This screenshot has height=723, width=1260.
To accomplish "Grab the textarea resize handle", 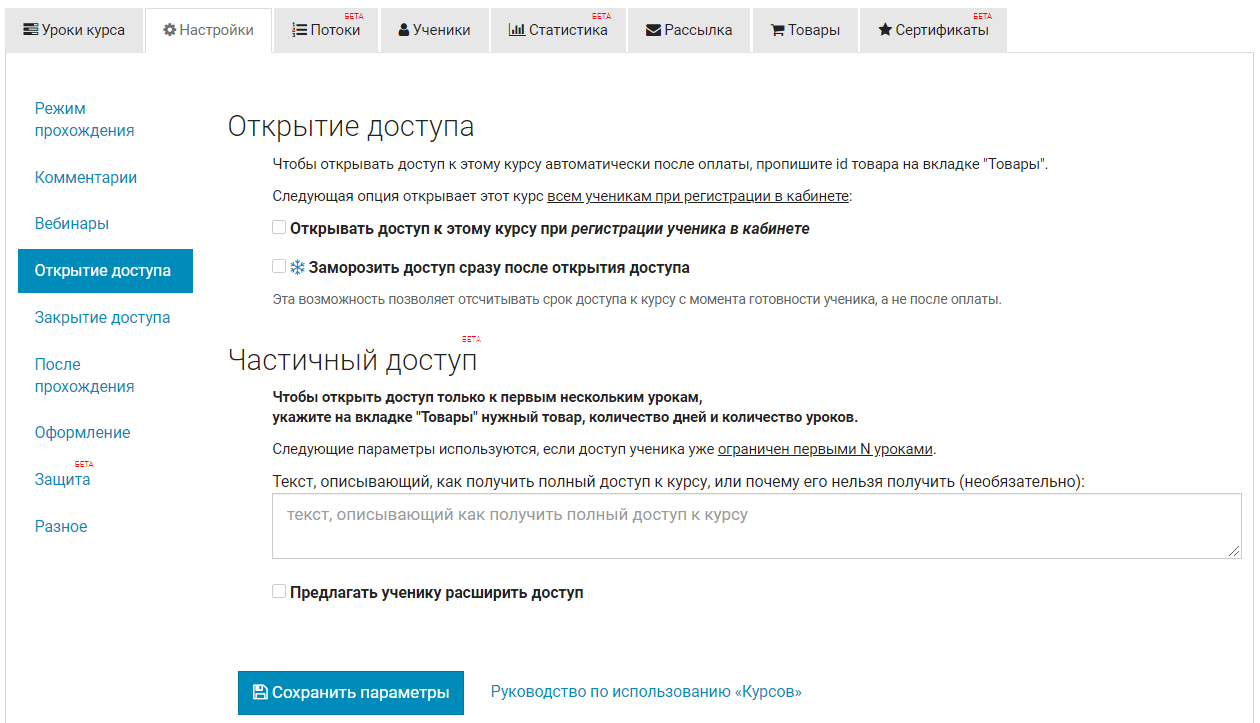I will click(1235, 551).
